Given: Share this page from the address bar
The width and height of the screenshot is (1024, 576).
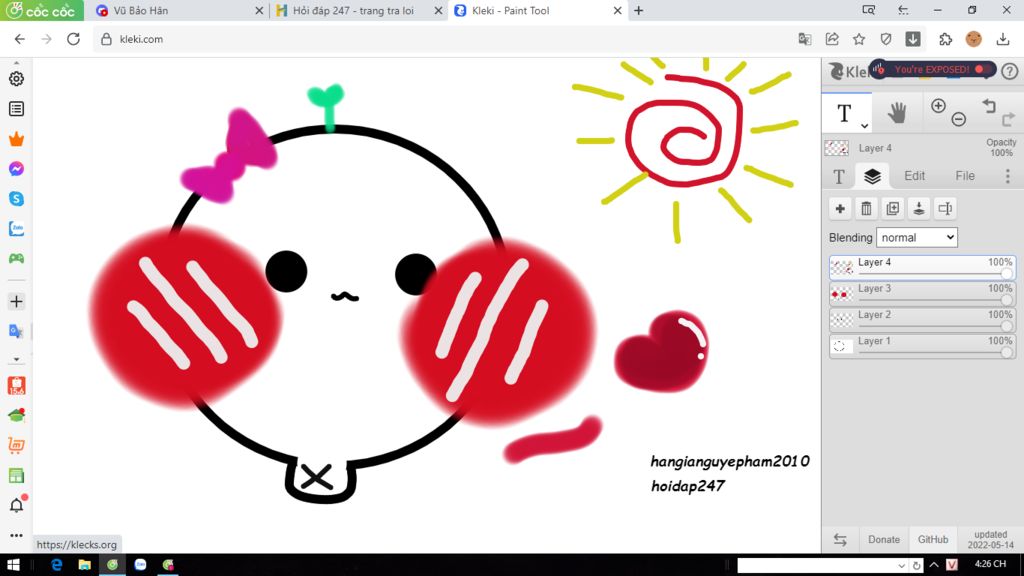Looking at the screenshot, I should click(832, 39).
